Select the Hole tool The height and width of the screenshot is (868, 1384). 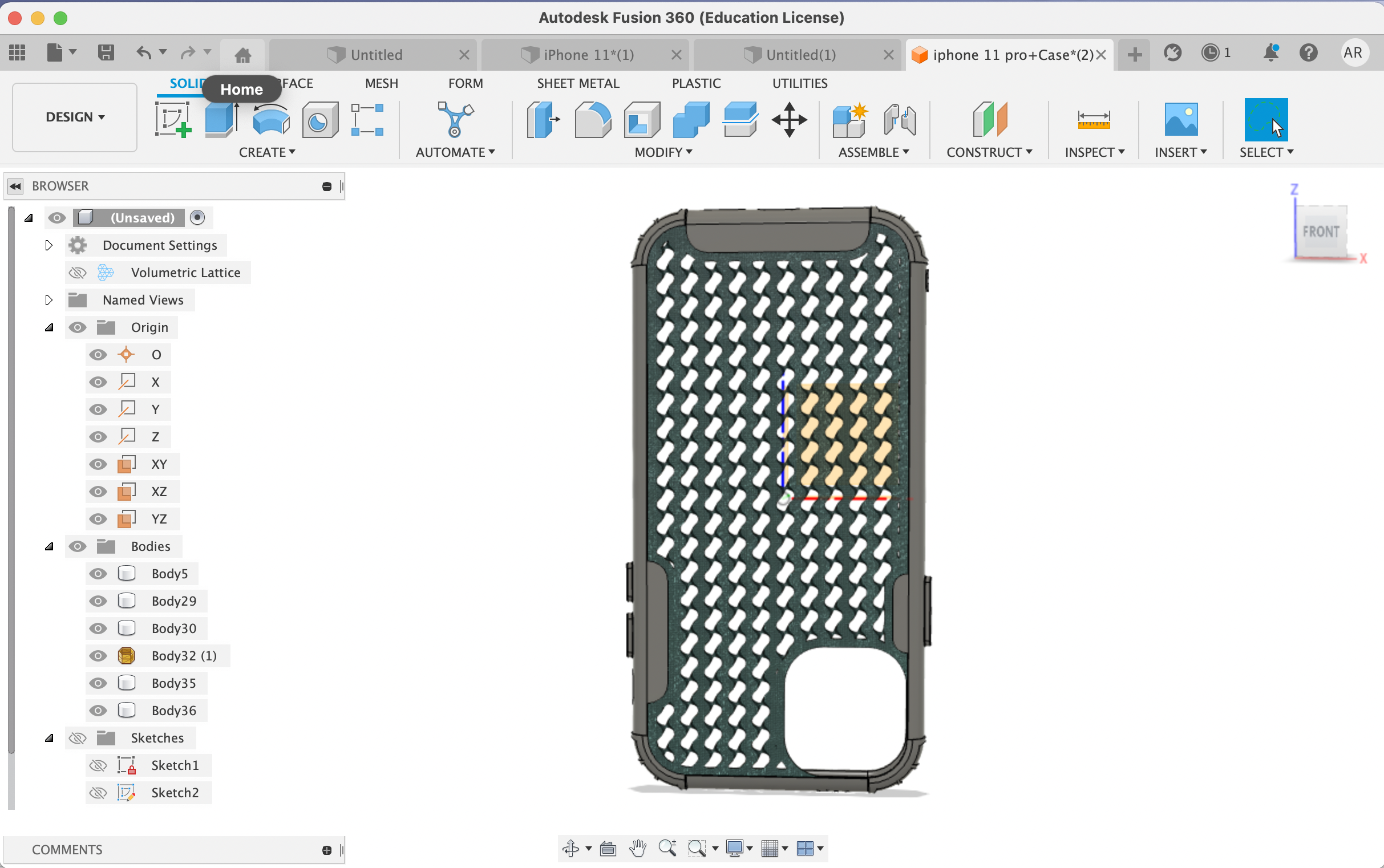[x=320, y=119]
